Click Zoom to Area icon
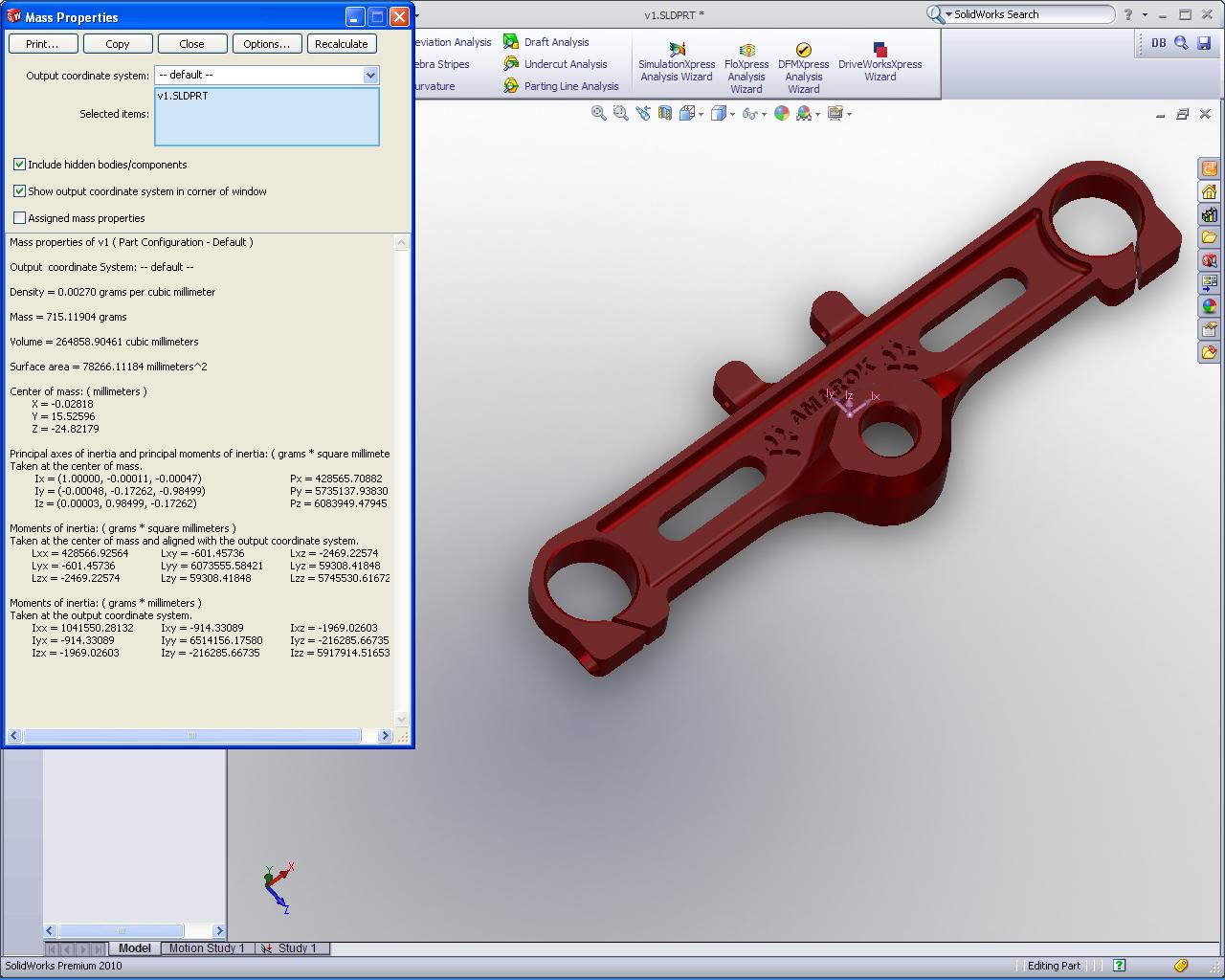 [620, 113]
